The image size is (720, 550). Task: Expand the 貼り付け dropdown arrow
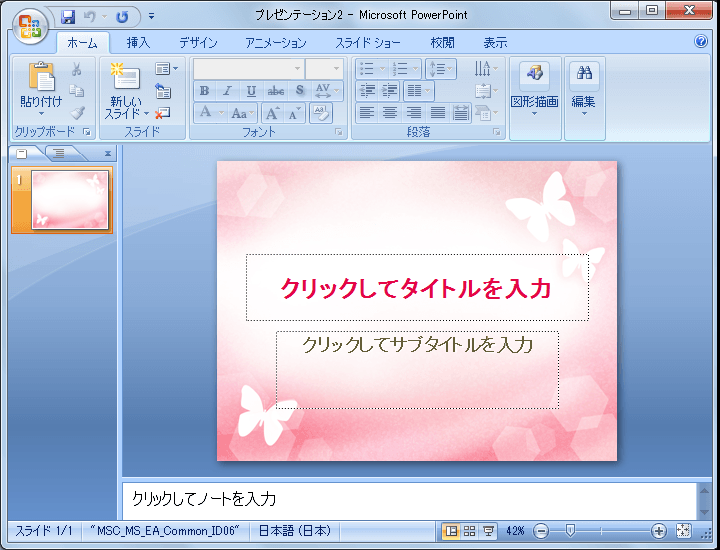(x=41, y=113)
